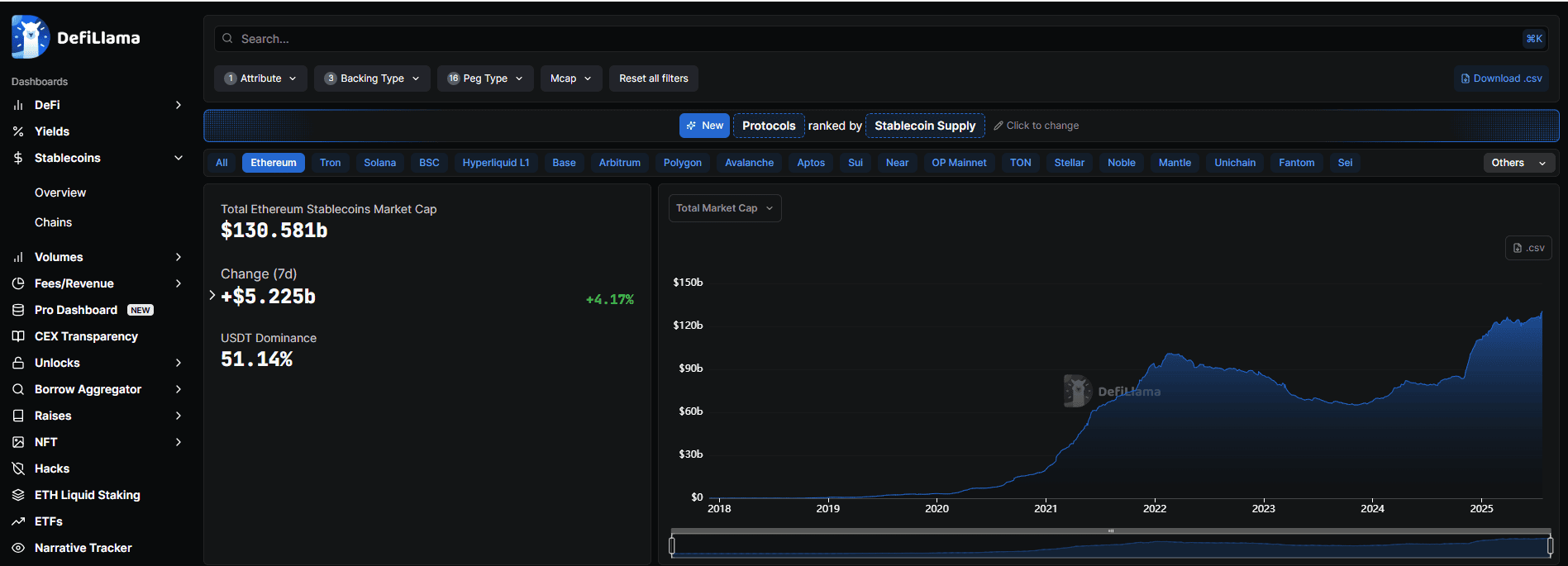Click the right range slider handle

pos(1550,545)
